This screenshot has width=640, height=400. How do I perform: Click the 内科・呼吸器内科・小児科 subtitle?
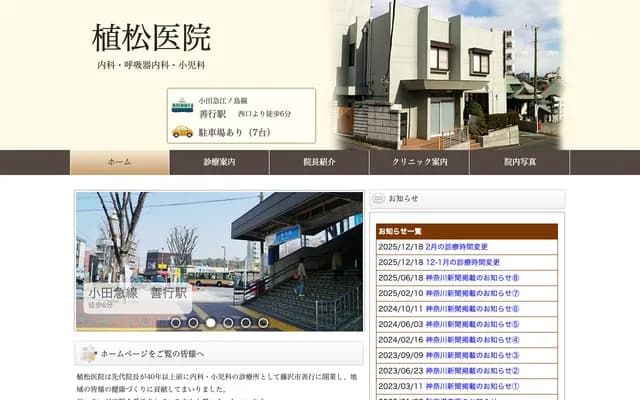coord(151,65)
